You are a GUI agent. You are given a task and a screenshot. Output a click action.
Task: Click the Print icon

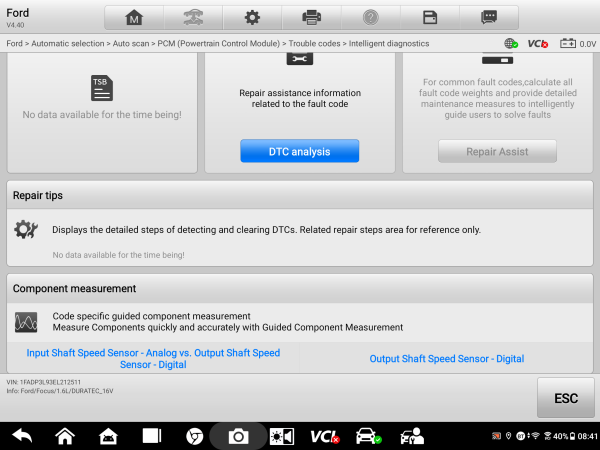(311, 18)
